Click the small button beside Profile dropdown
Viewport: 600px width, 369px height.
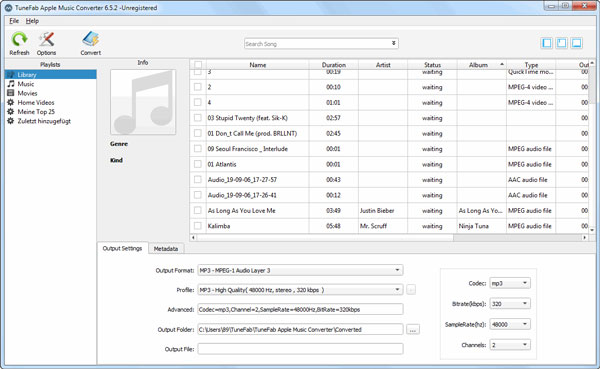point(411,290)
